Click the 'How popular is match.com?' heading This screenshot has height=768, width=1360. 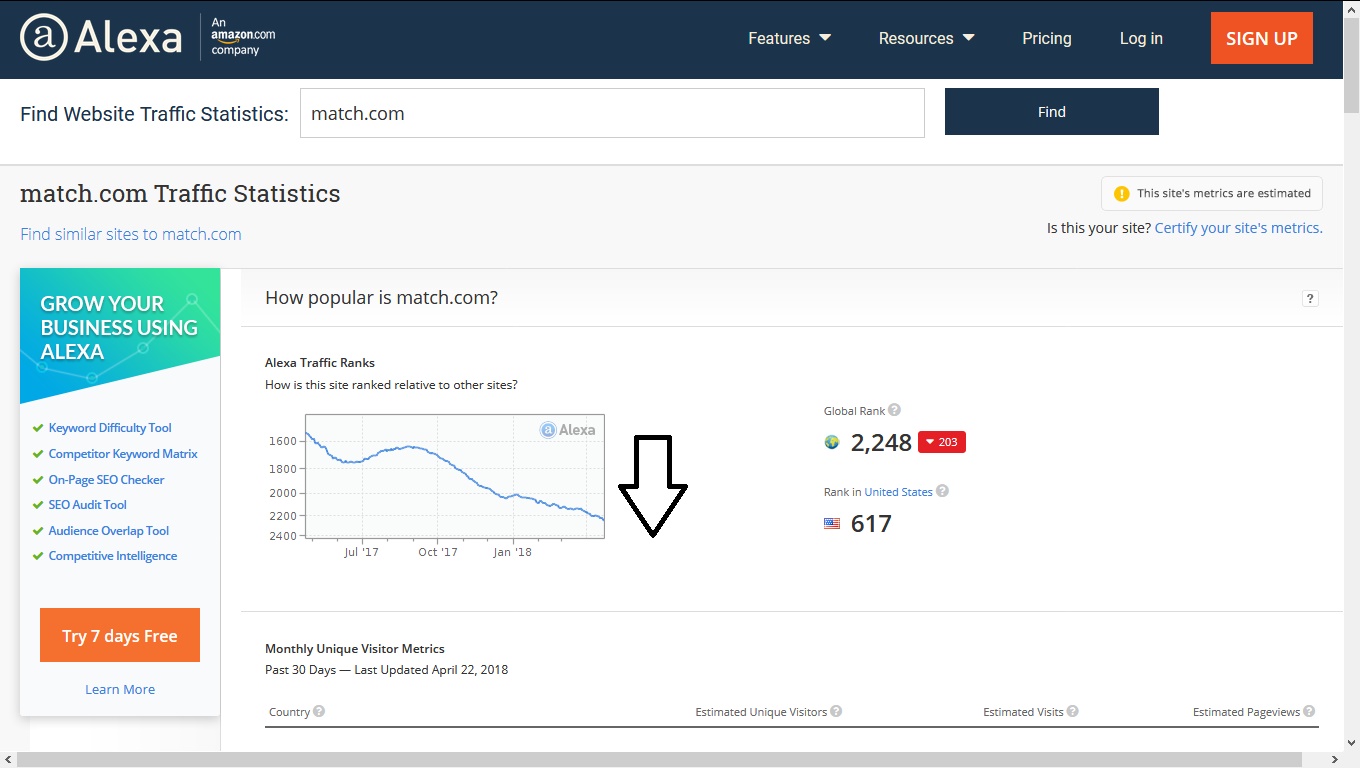tap(381, 297)
